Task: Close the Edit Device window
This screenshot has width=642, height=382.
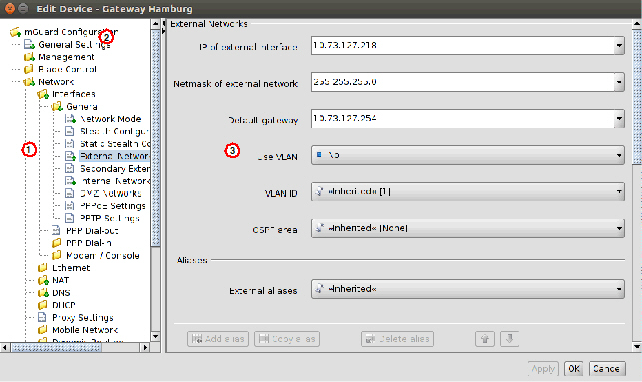Action: 9,8
